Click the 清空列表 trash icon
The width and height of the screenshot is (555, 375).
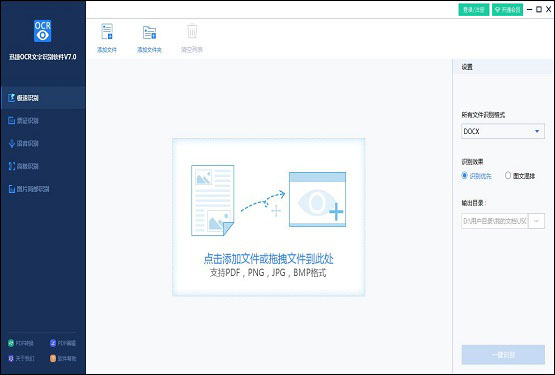point(192,38)
